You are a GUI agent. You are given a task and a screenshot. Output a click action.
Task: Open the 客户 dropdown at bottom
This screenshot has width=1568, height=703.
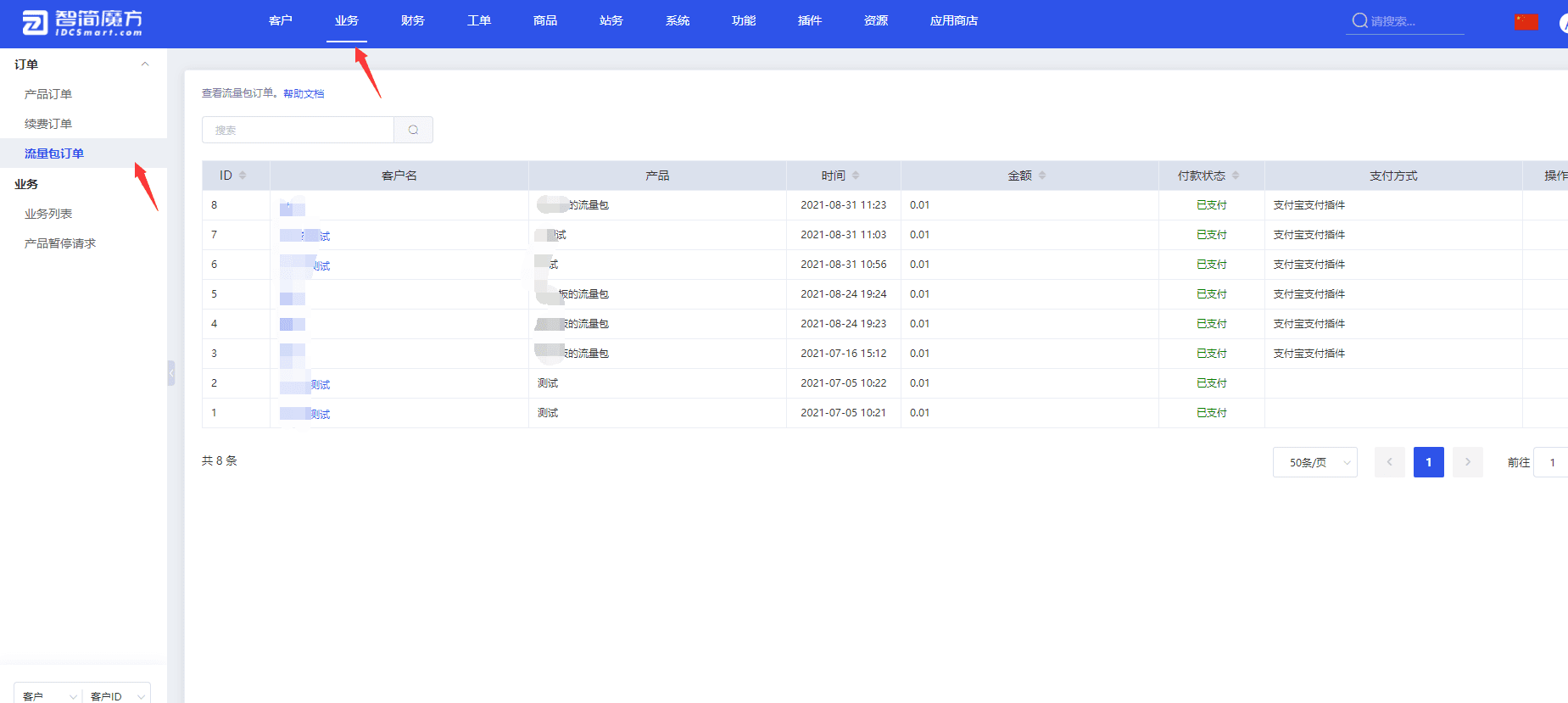(48, 695)
